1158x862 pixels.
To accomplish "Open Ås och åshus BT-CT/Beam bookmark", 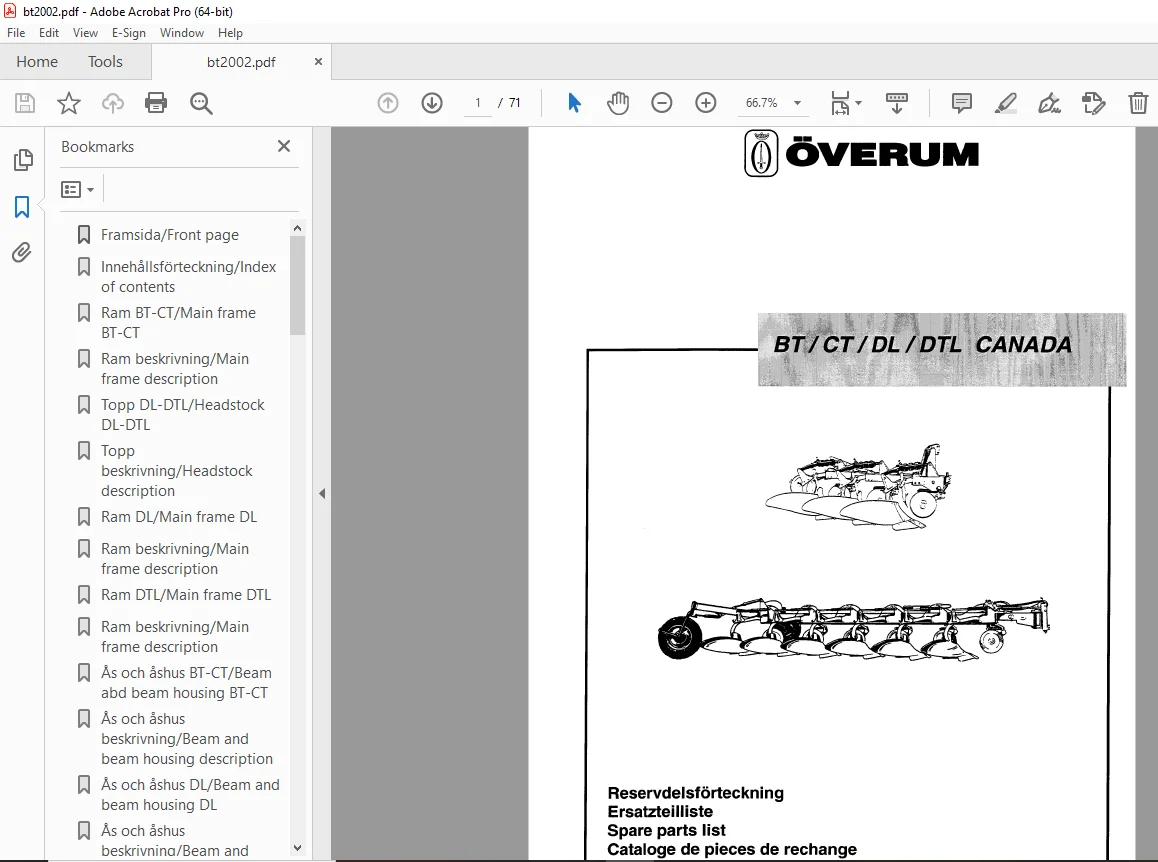I will [x=186, y=683].
